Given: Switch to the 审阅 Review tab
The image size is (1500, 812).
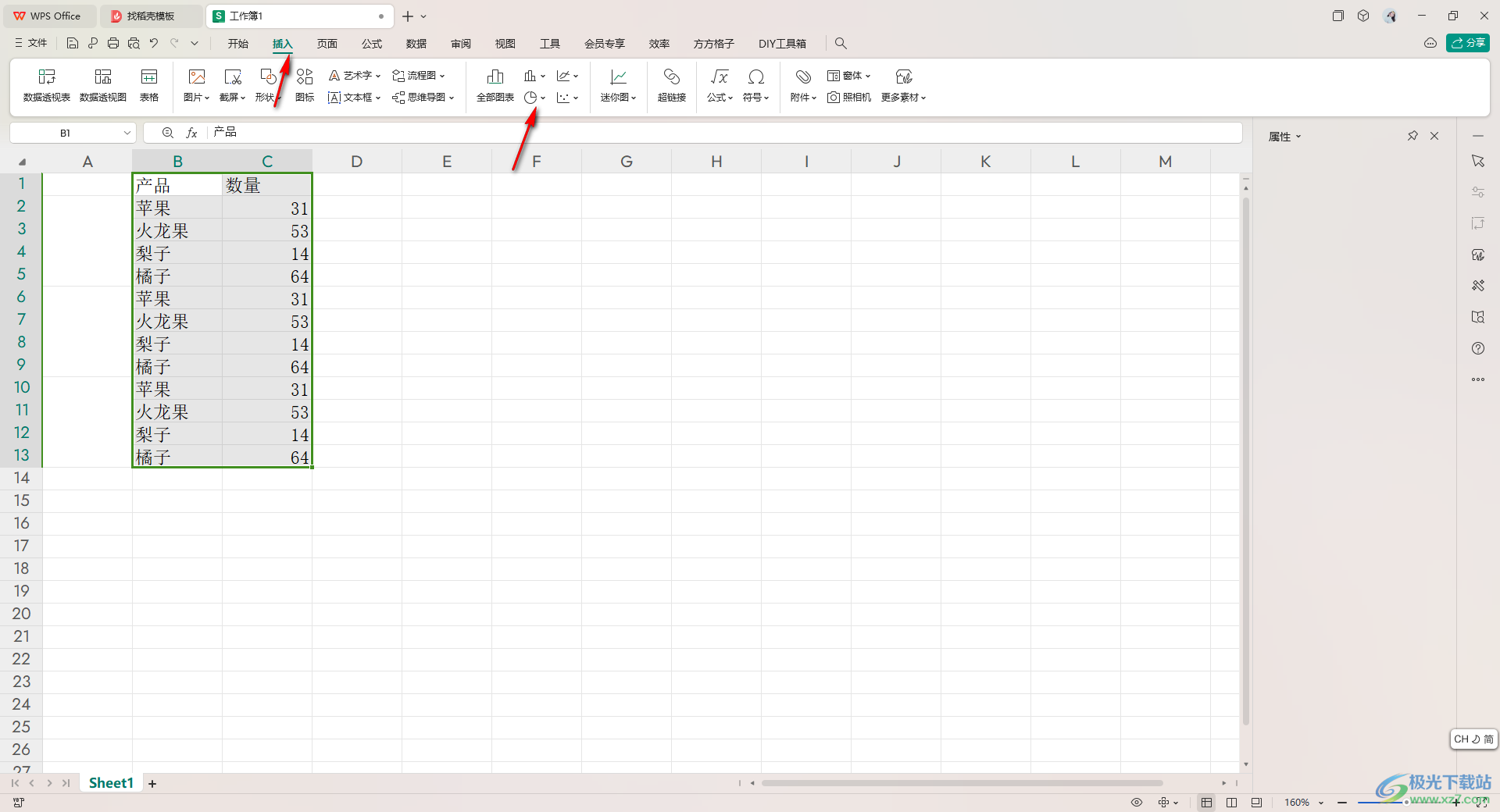Looking at the screenshot, I should (x=461, y=44).
